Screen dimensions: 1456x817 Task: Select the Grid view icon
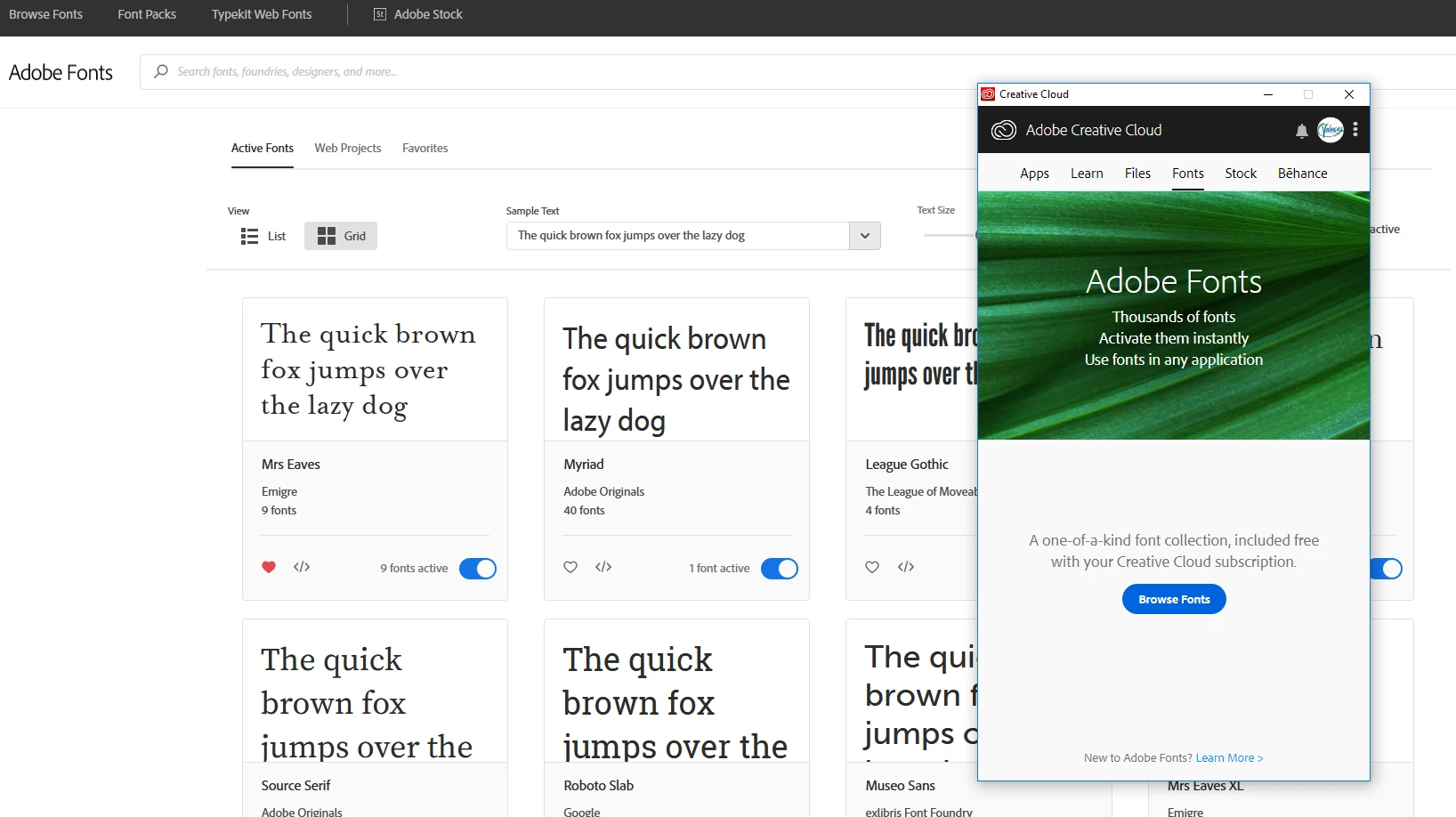pyautogui.click(x=327, y=236)
